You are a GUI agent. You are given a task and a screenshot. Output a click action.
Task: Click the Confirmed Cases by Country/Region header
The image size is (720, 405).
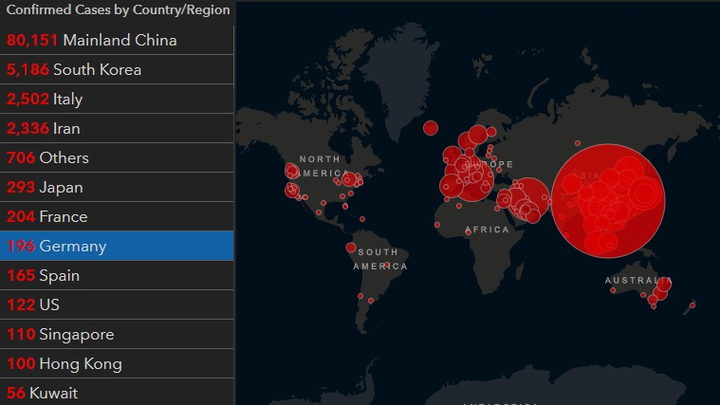(118, 10)
